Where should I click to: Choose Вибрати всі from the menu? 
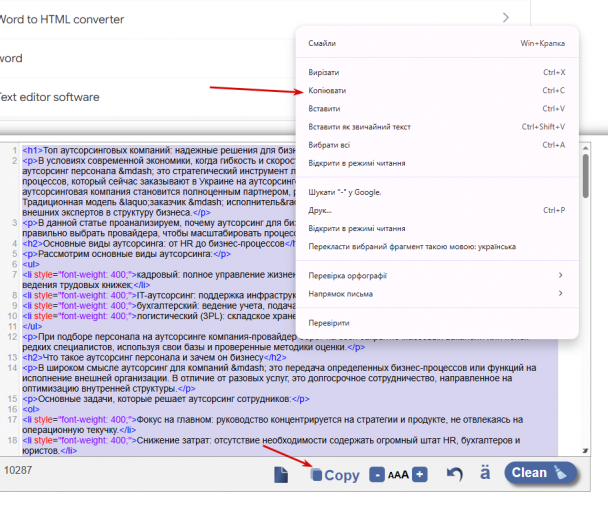click(x=437, y=145)
